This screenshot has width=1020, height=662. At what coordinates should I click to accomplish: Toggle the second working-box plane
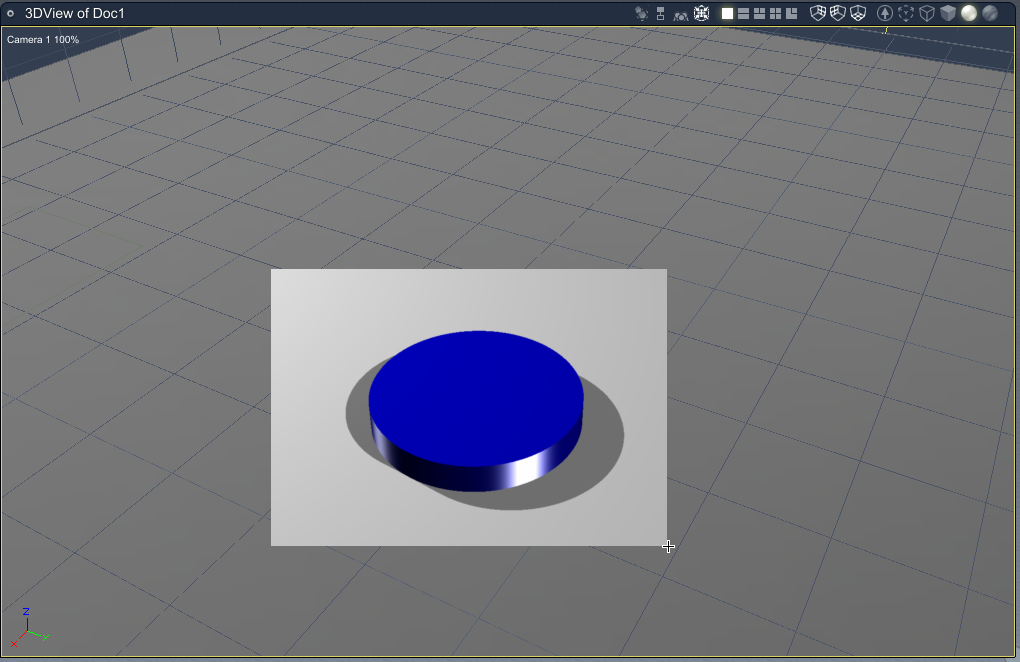(x=838, y=13)
